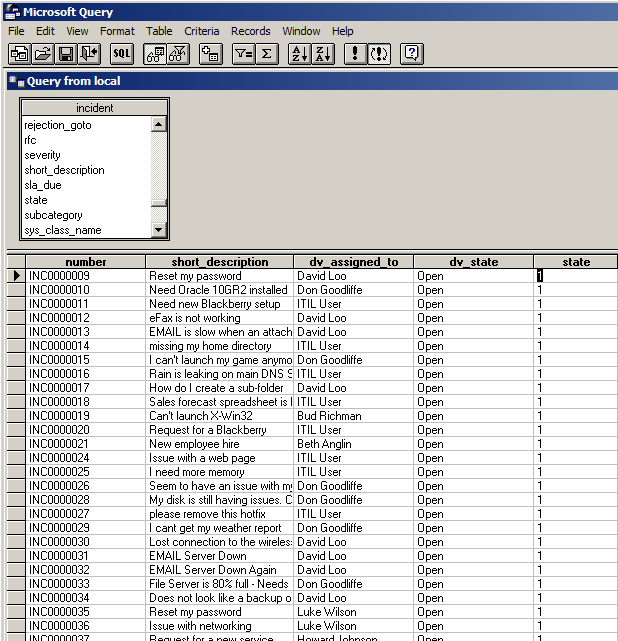This screenshot has height=641, width=618.
Task: Click the Open Query folder icon
Action: pos(43,54)
